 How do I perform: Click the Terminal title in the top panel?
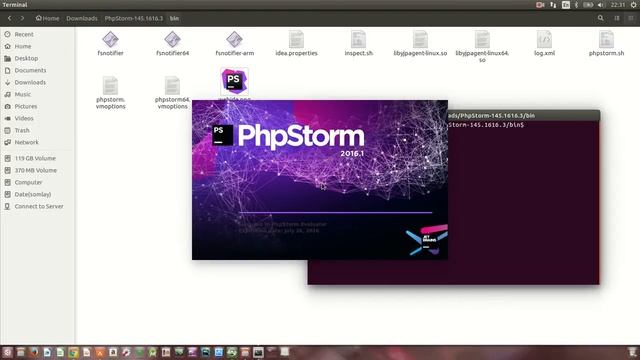[15, 5]
